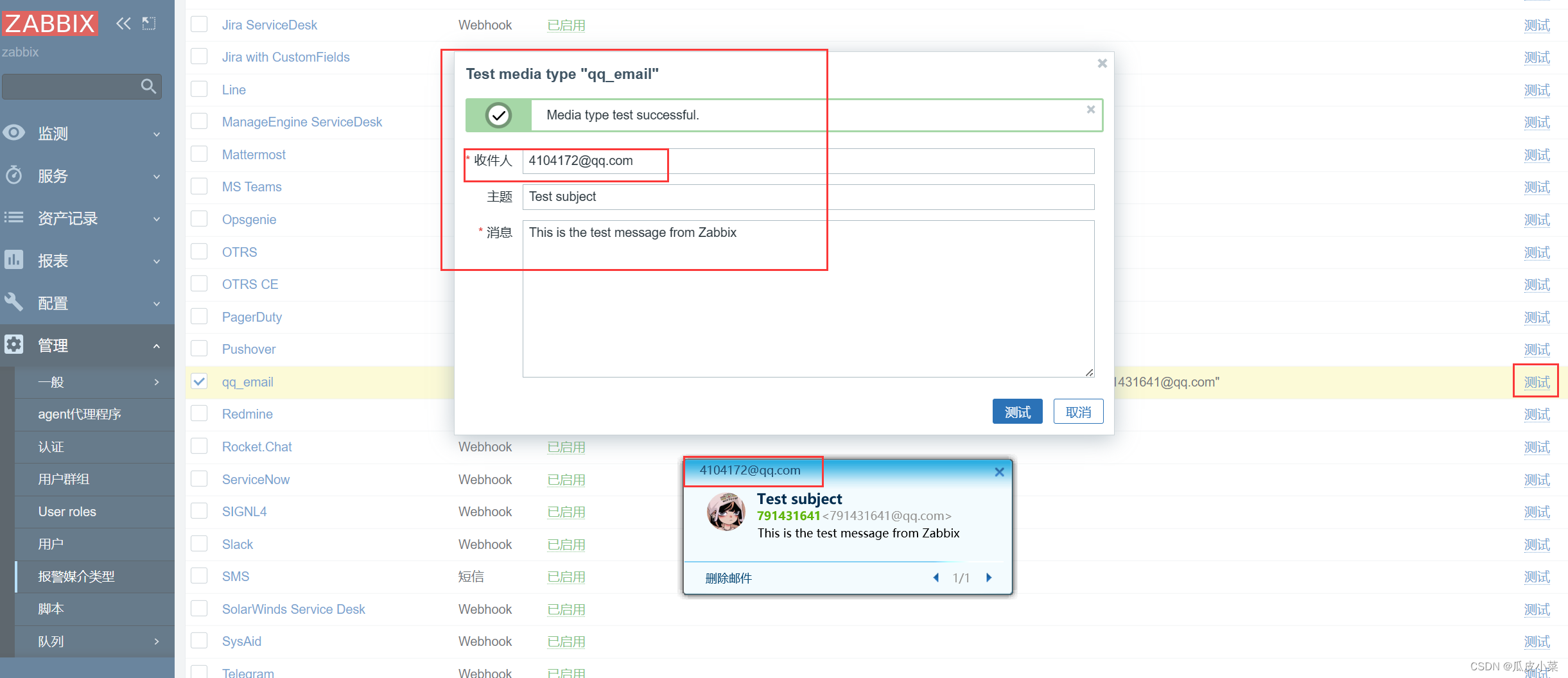Image resolution: width=1568 pixels, height=678 pixels.
Task: Click the 报表 chart icon
Action: (x=13, y=260)
